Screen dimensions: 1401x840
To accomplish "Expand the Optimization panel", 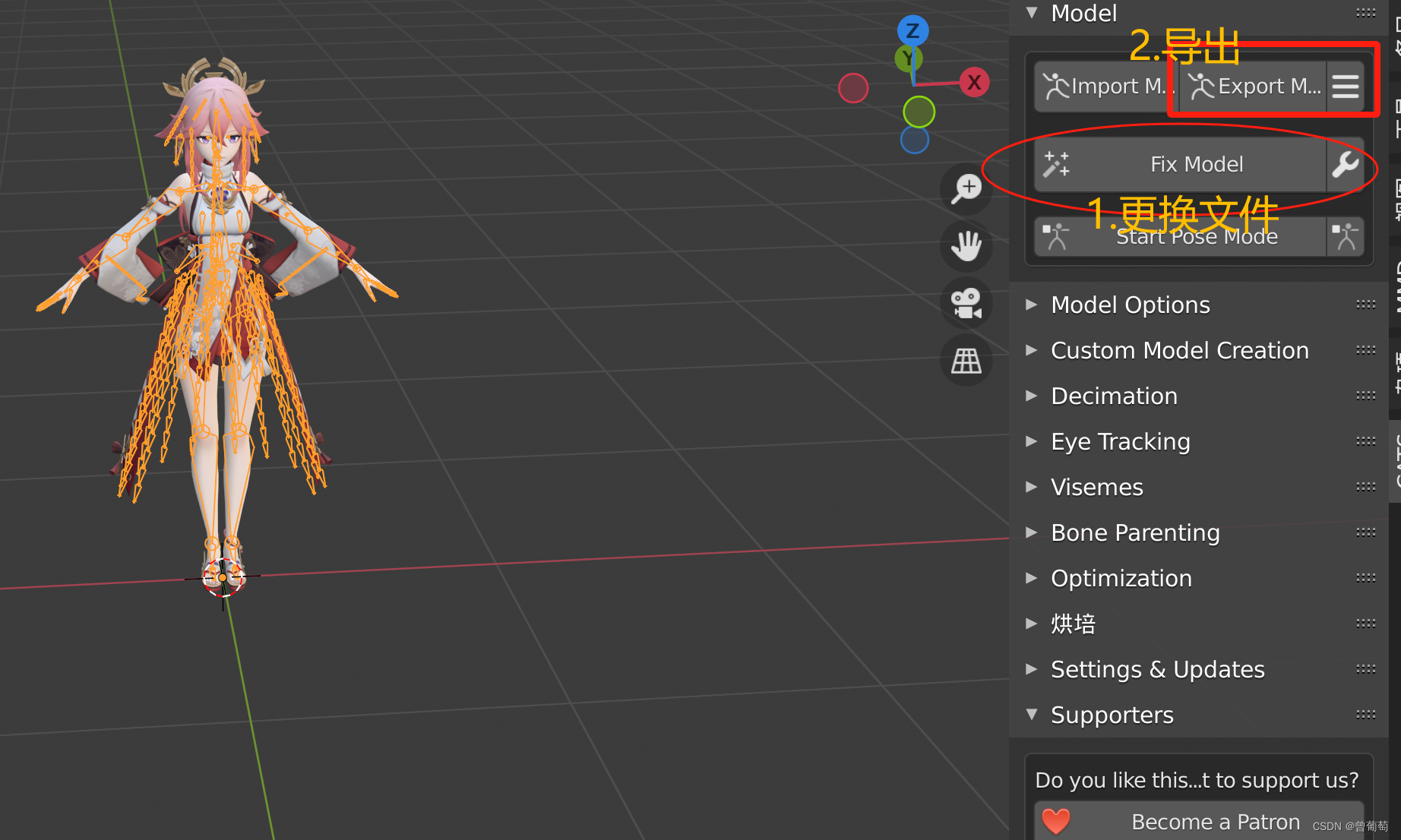I will 1032,578.
